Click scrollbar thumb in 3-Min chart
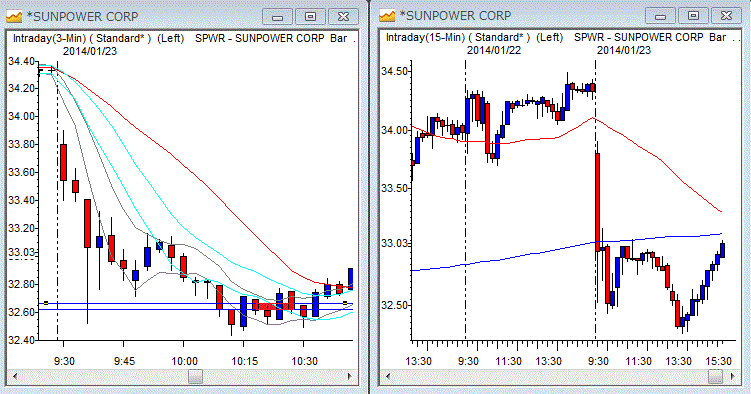Screen dimensions: 751x394 [x=195, y=377]
